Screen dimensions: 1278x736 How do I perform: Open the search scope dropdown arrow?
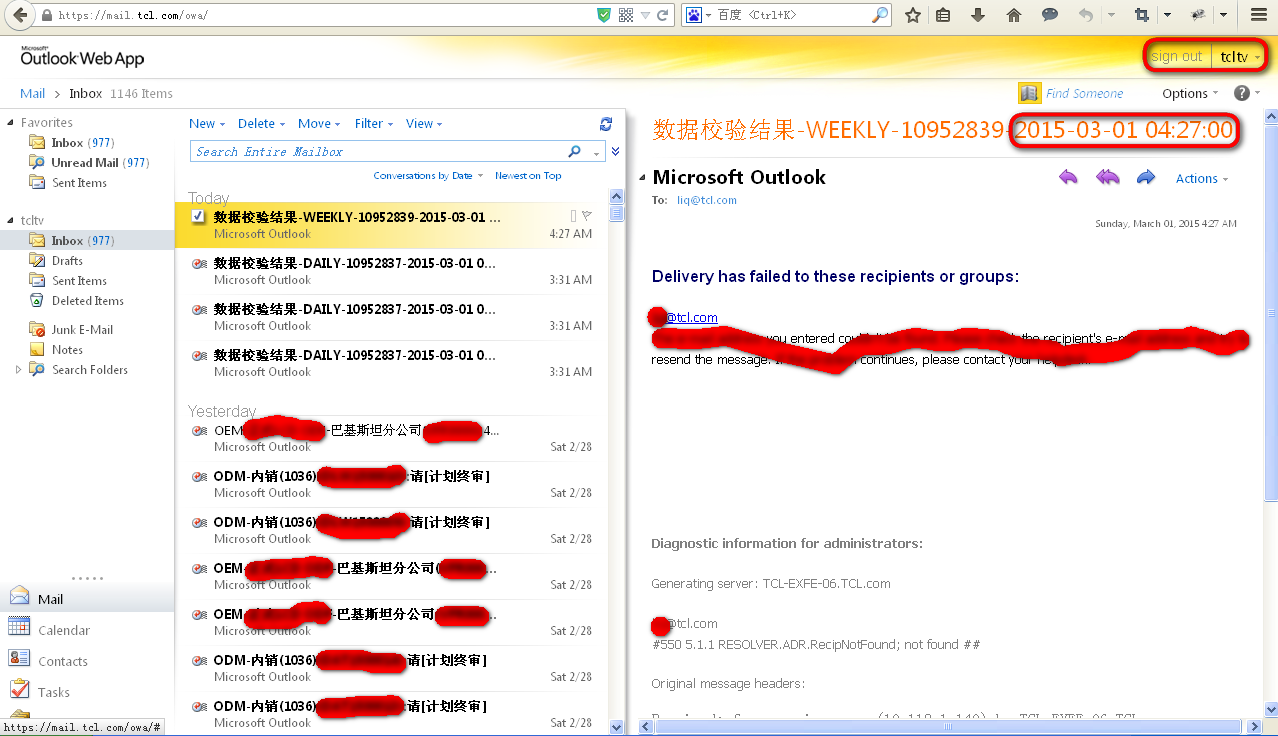pos(597,153)
